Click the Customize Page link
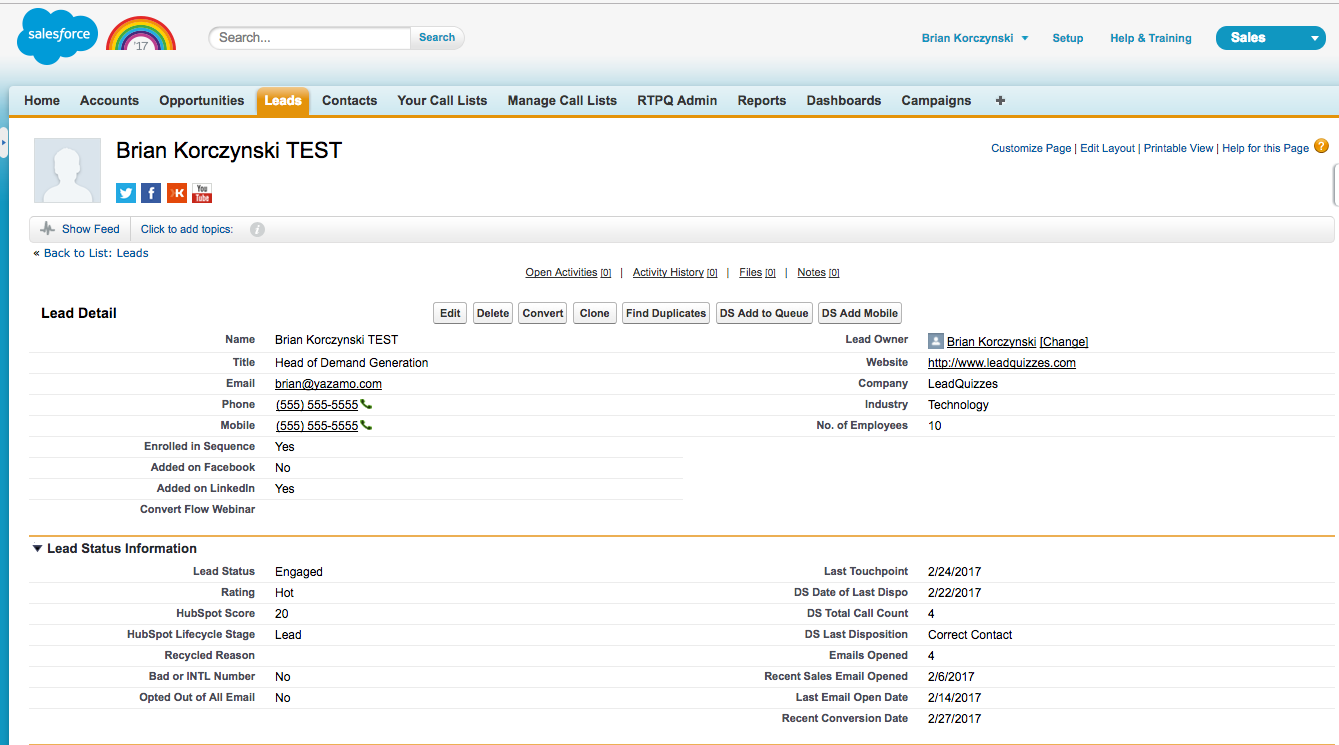Image resolution: width=1339 pixels, height=745 pixels. pyautogui.click(x=1031, y=148)
